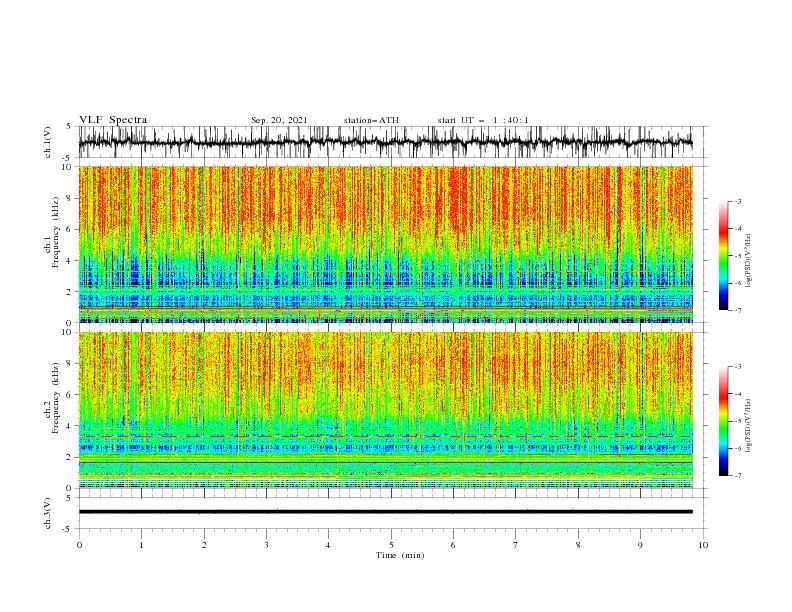The width and height of the screenshot is (792, 612).
Task: Select lower colorbar "log(PSD)(V²/Hz)" label
Action: [748, 426]
